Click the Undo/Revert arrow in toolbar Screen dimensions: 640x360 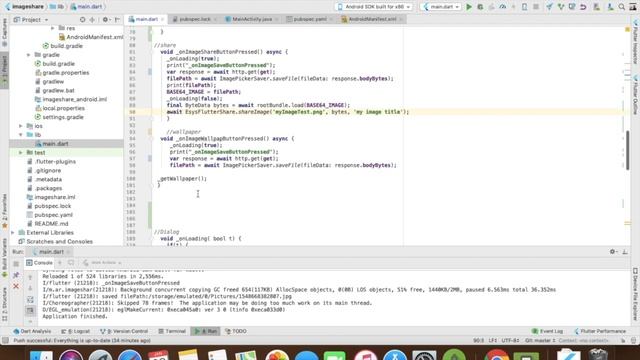click(583, 7)
